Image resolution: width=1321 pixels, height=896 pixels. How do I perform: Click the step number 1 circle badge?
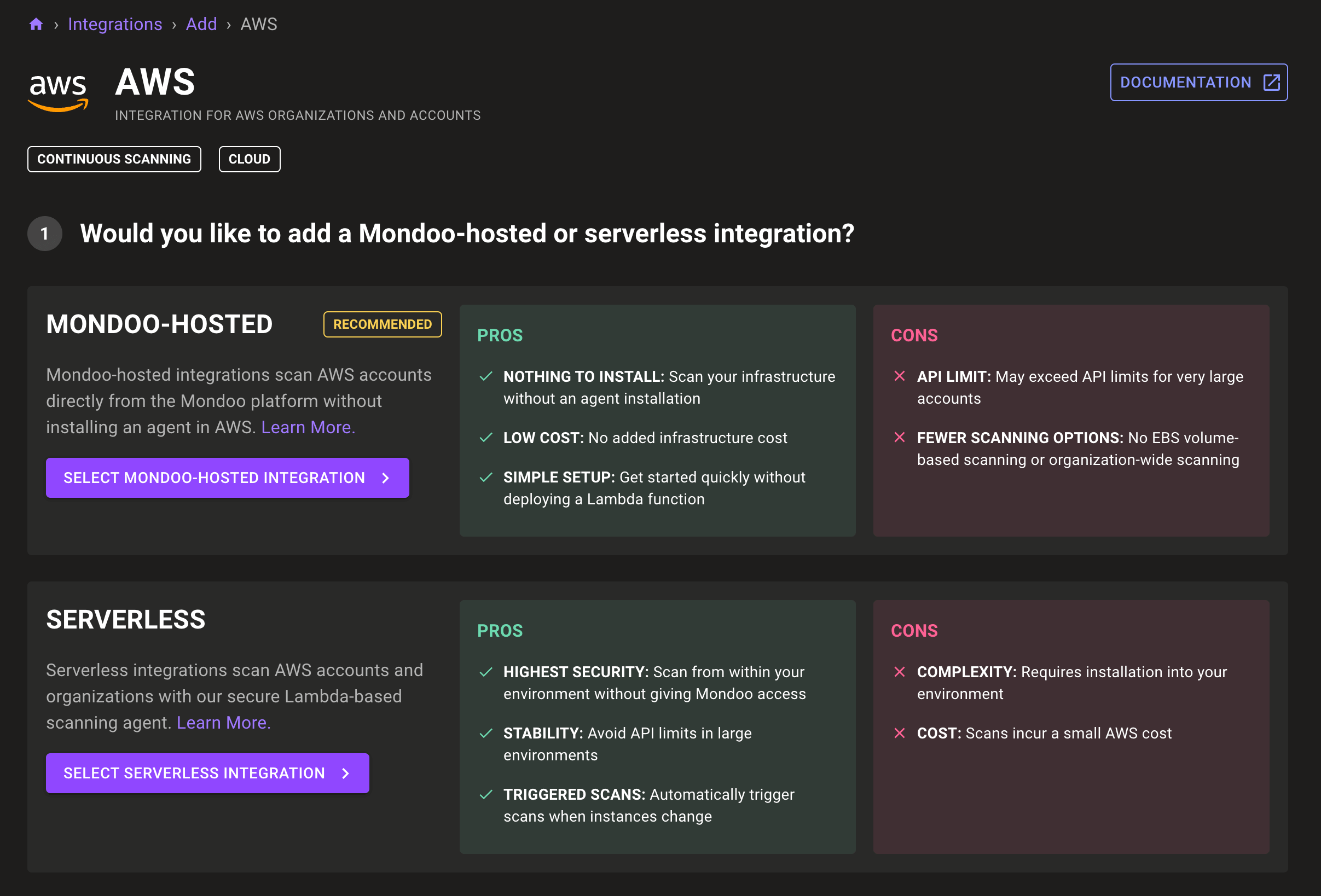click(x=44, y=234)
